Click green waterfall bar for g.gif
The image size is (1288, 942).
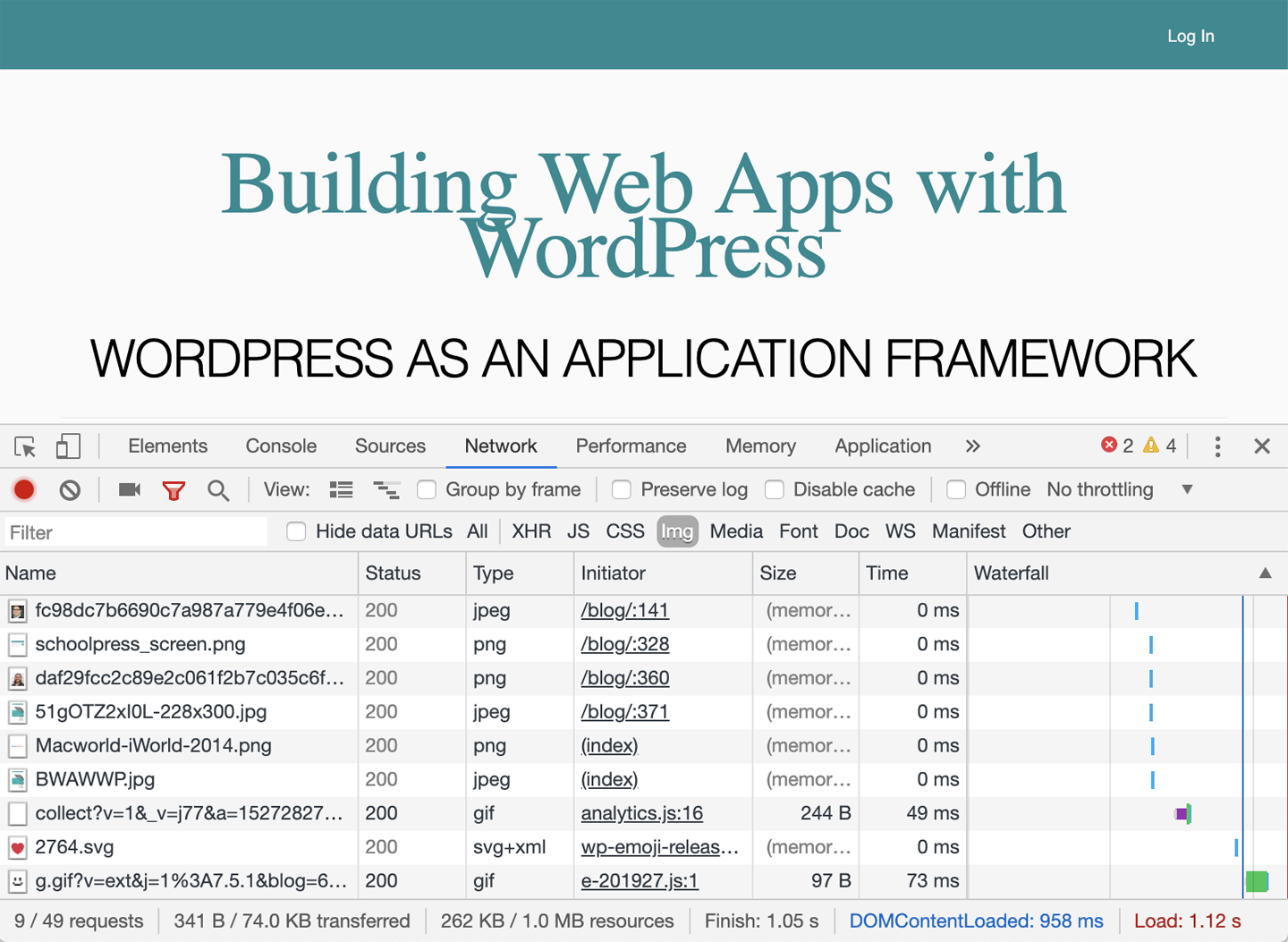pyautogui.click(x=1257, y=881)
